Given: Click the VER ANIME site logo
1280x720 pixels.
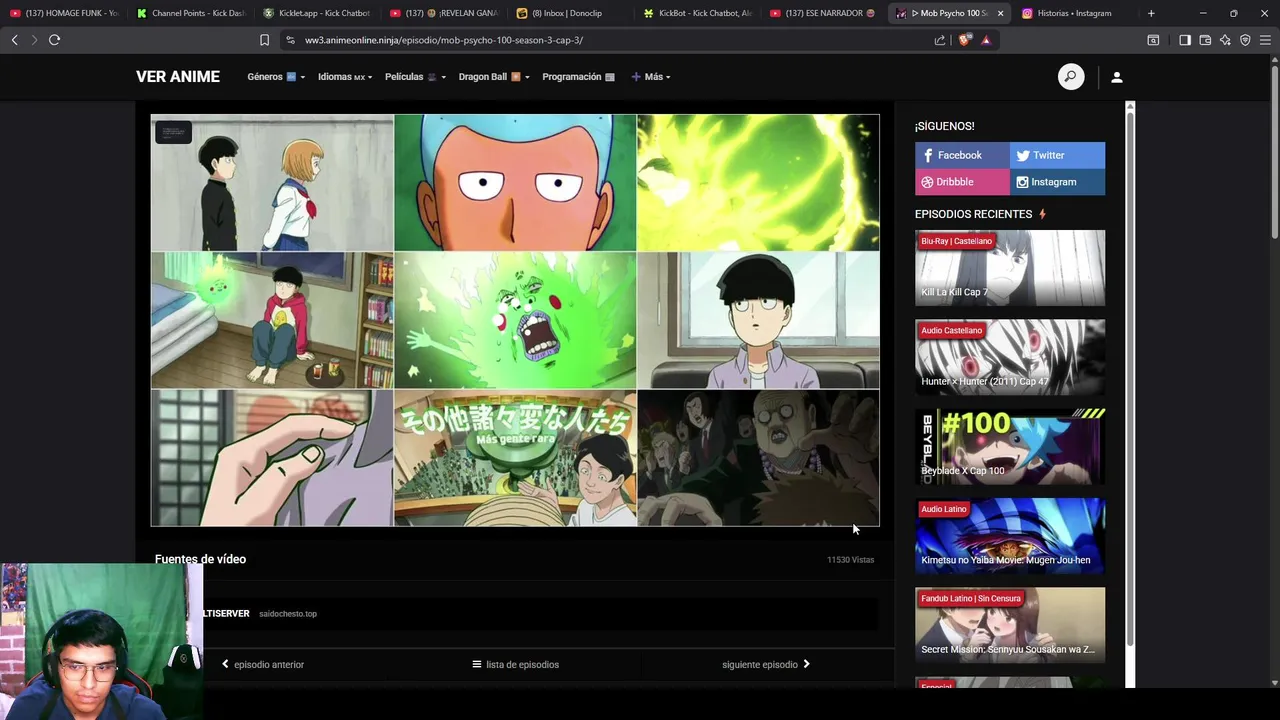Looking at the screenshot, I should tap(178, 77).
